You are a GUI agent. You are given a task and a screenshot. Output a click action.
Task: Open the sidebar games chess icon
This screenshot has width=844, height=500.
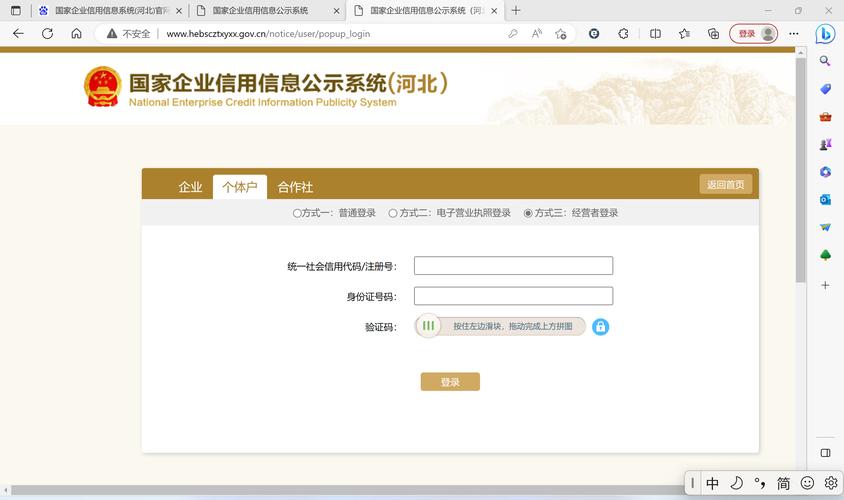click(825, 144)
